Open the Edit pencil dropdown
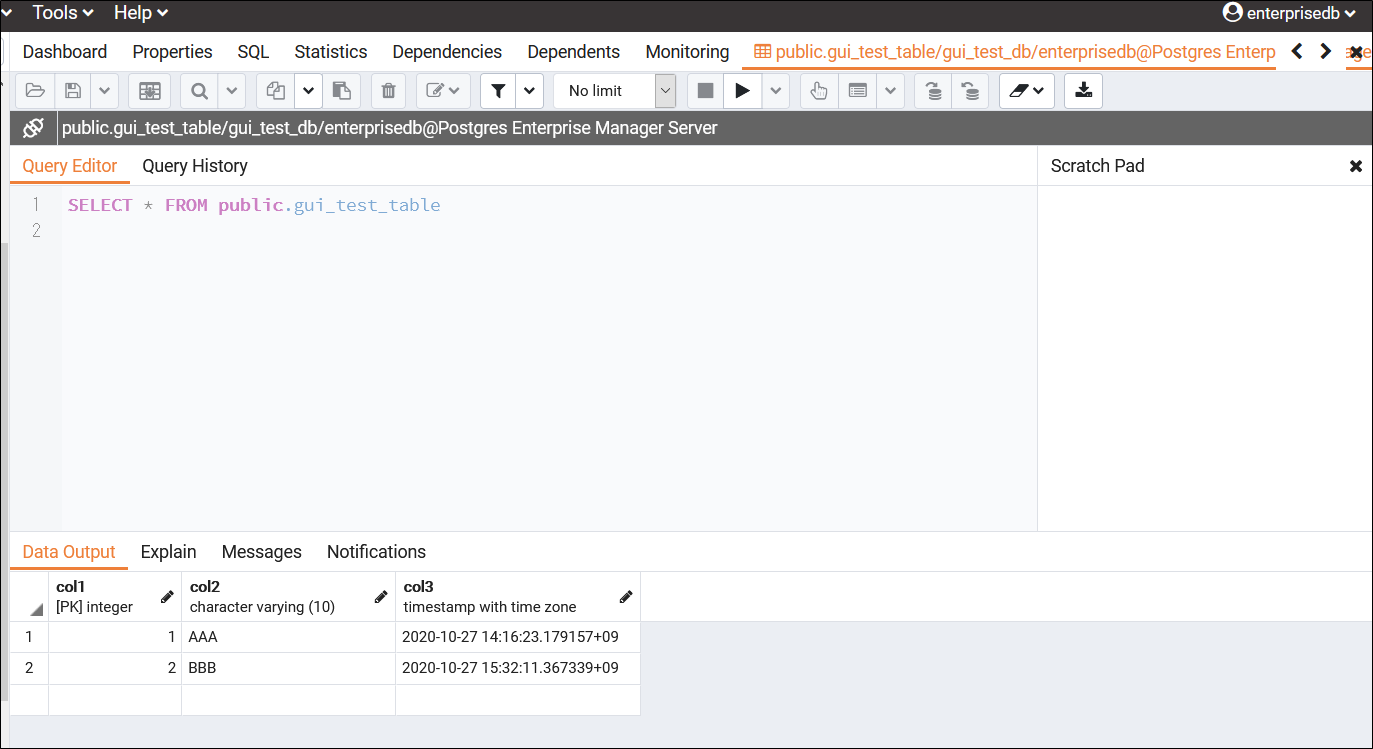 [443, 91]
